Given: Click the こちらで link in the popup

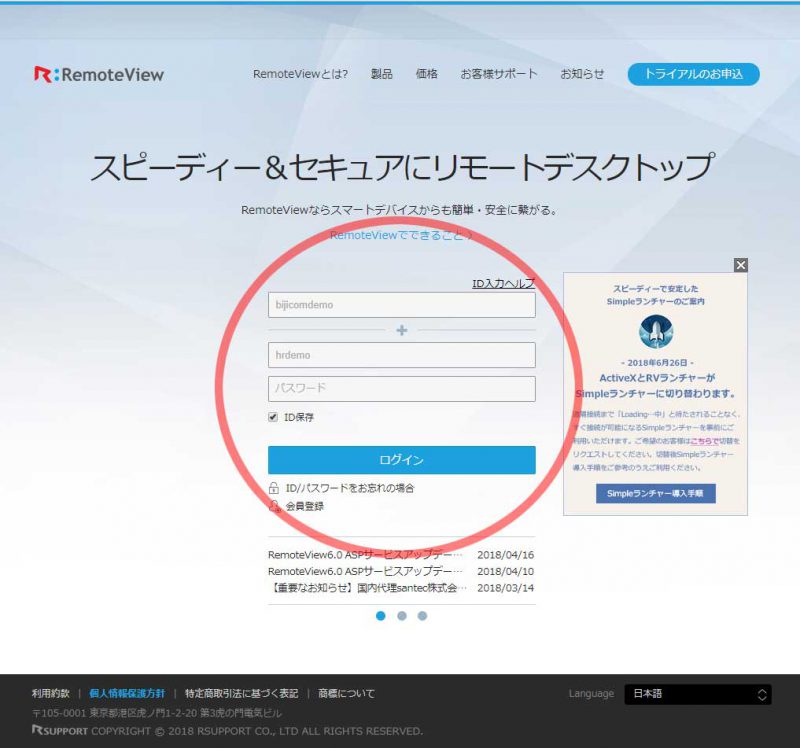Looking at the screenshot, I should click(705, 441).
